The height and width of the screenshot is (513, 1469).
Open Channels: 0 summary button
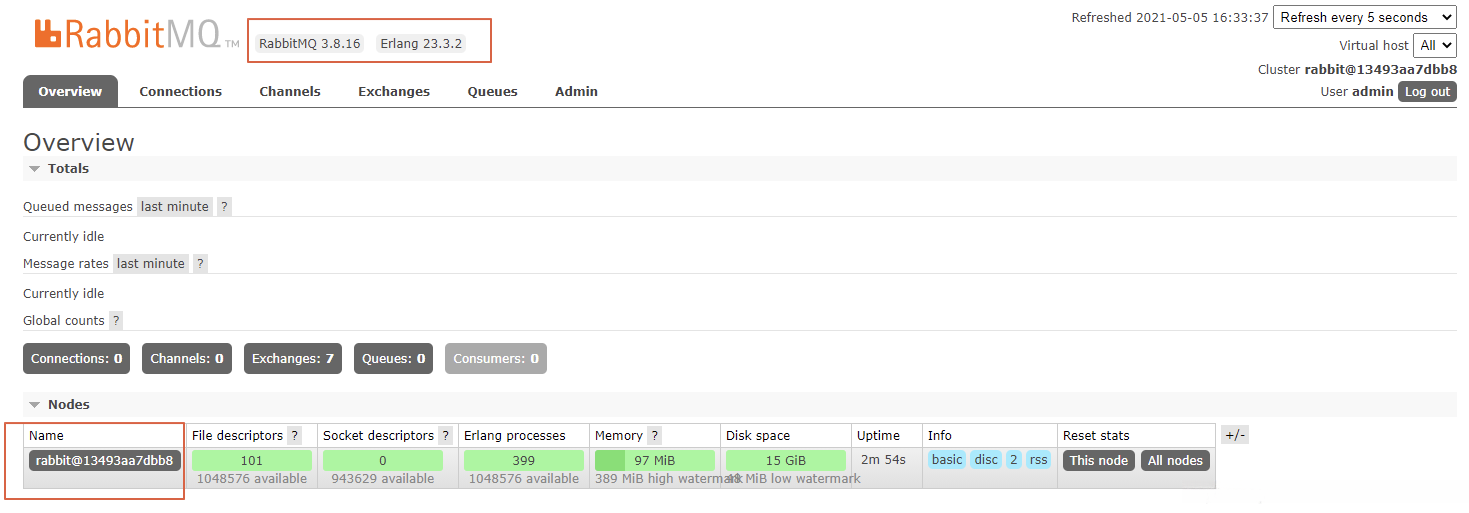coord(187,359)
